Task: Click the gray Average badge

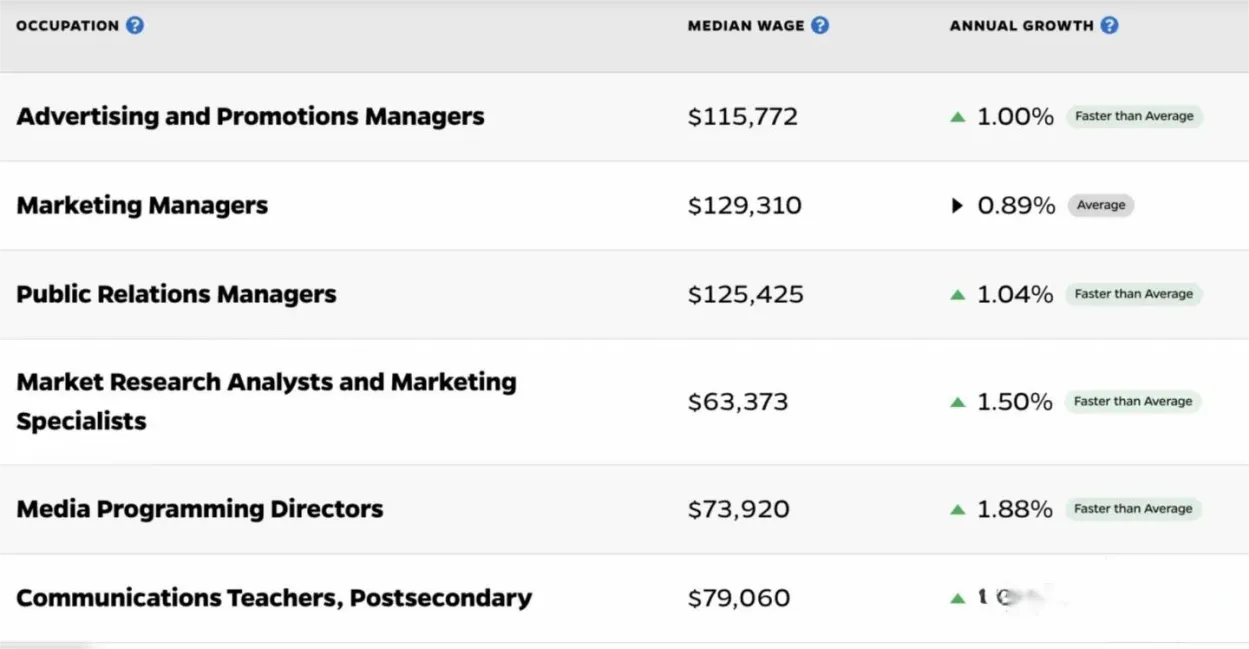Action: click(x=1101, y=206)
